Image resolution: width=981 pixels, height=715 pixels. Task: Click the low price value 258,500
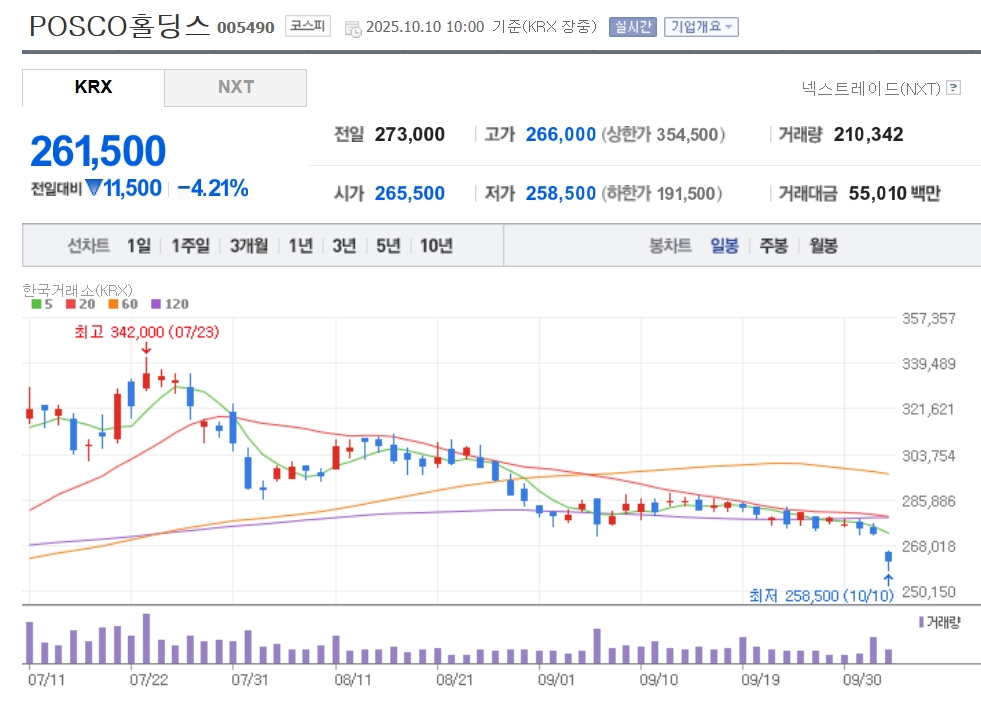pos(561,193)
